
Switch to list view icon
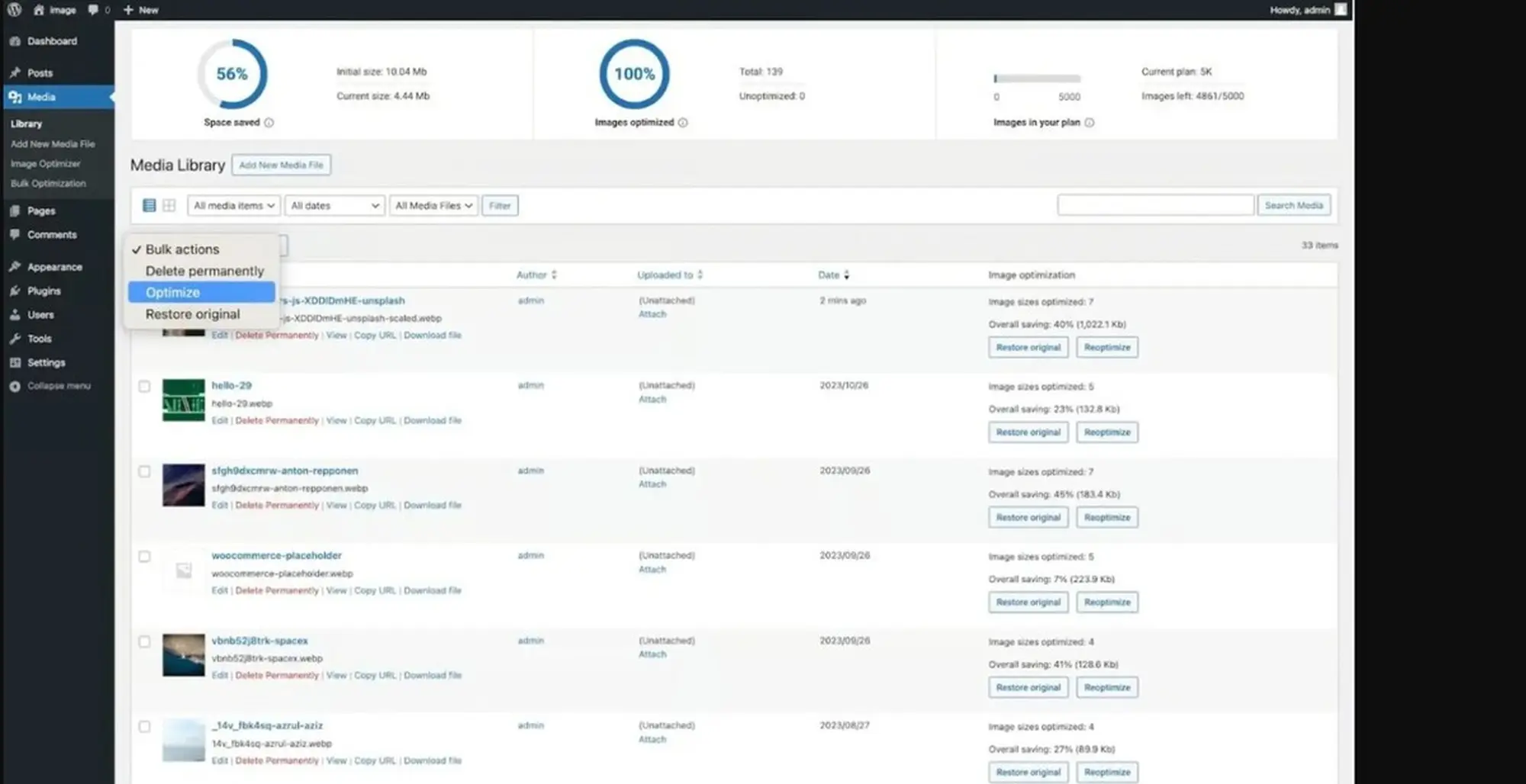click(150, 205)
